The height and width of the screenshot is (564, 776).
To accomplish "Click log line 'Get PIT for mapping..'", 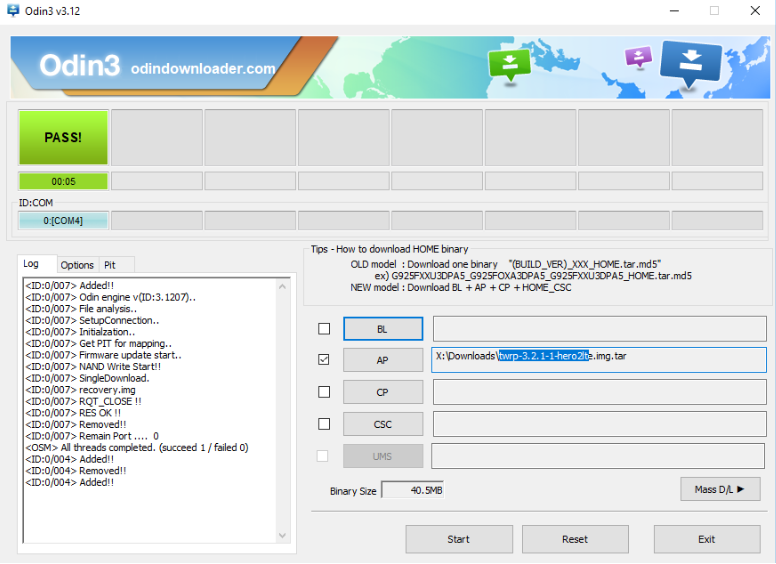I will pos(98,343).
